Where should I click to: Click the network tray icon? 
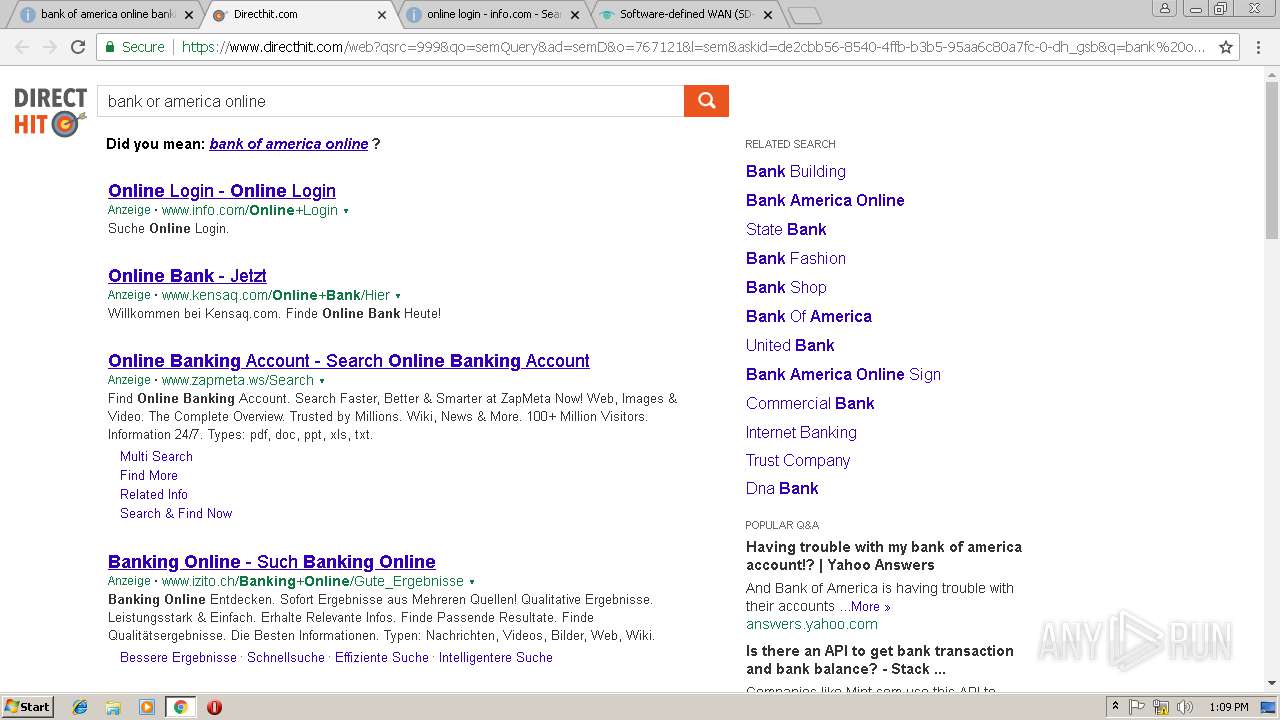point(1161,707)
